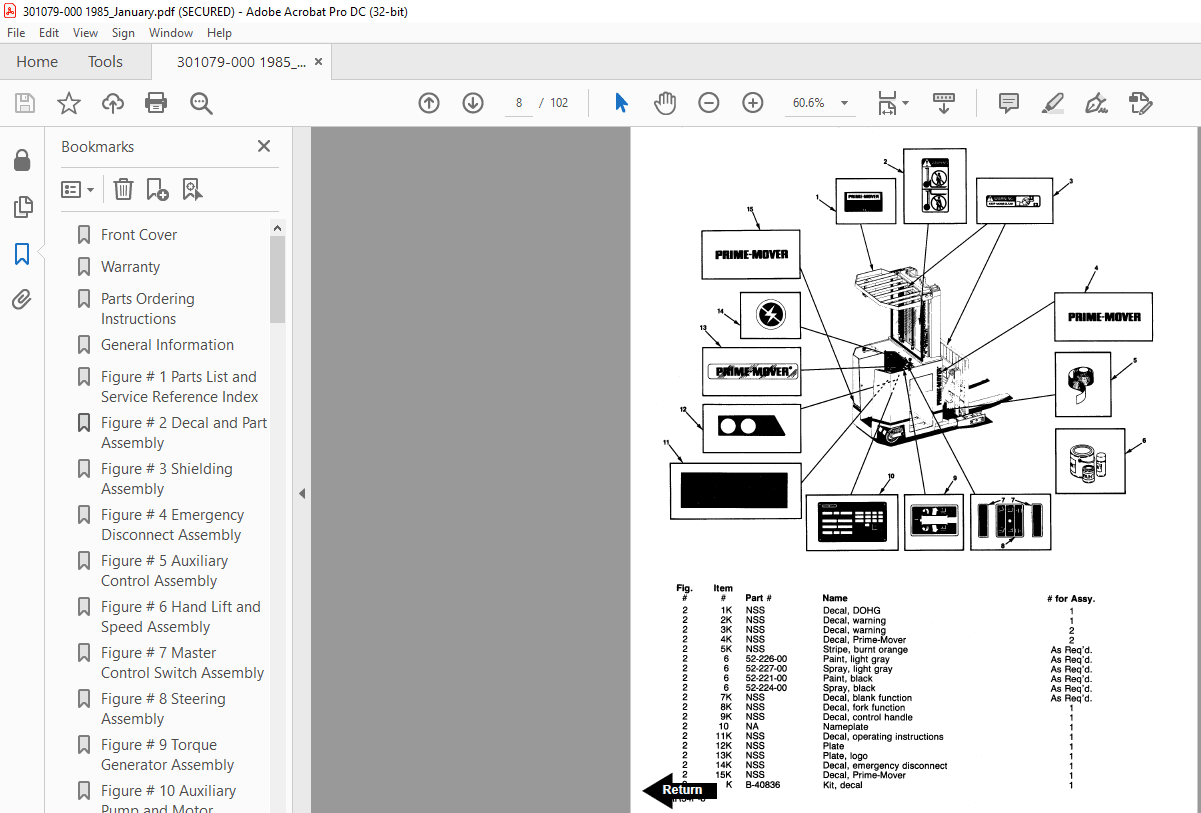The width and height of the screenshot is (1201, 813).
Task: Delete a bookmark using the trash icon
Action: 123,189
